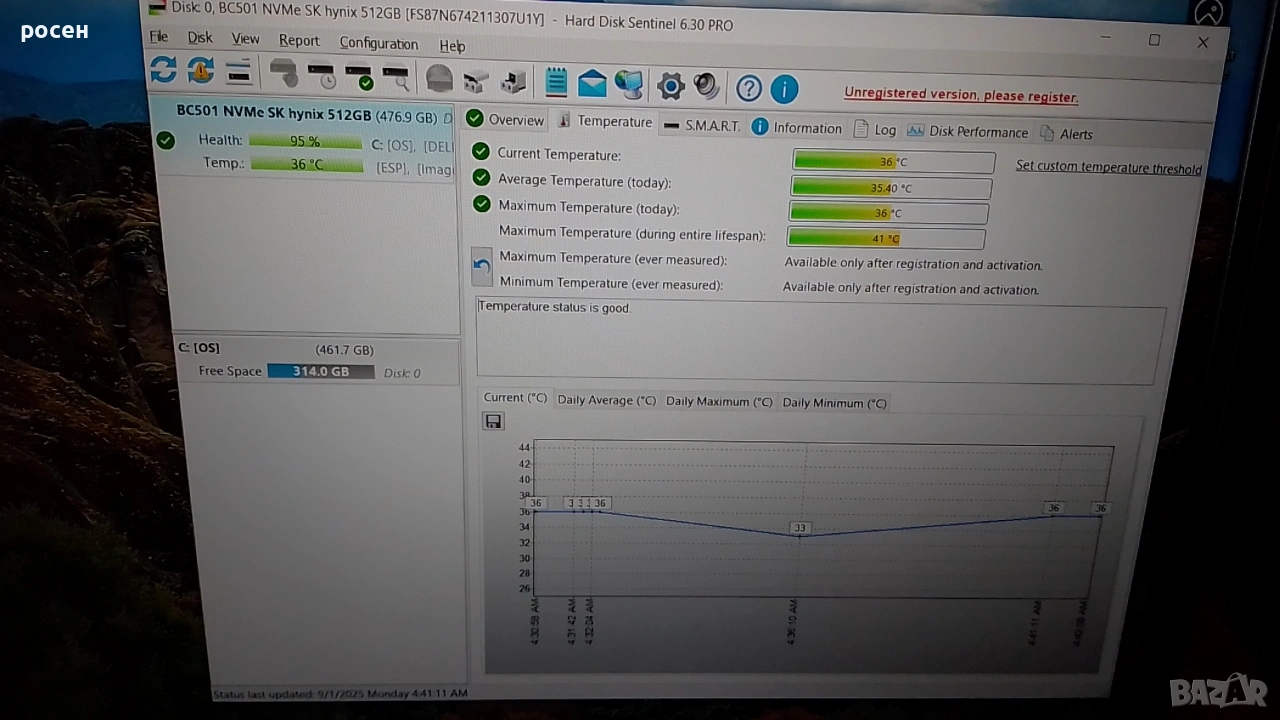Click the Current Temperature 36 °C bar
This screenshot has width=1280, height=720.
tap(893, 162)
